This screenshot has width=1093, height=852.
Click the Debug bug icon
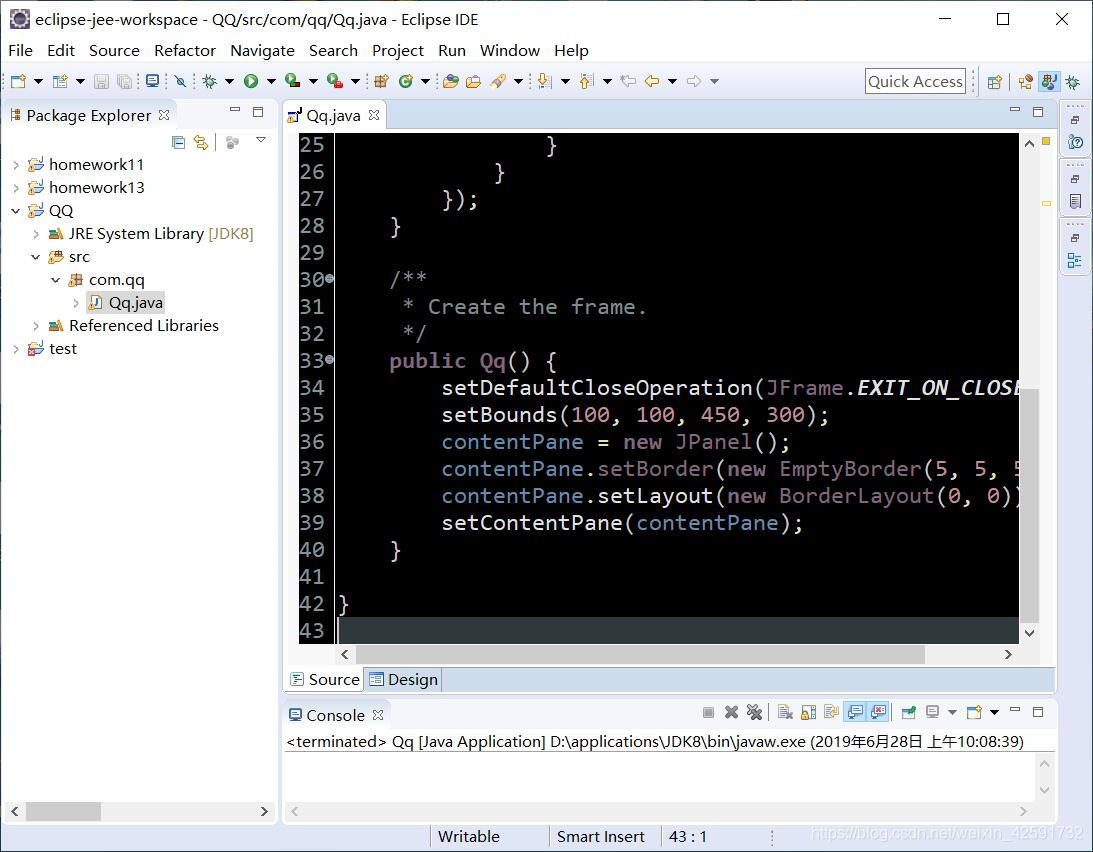pyautogui.click(x=209, y=82)
